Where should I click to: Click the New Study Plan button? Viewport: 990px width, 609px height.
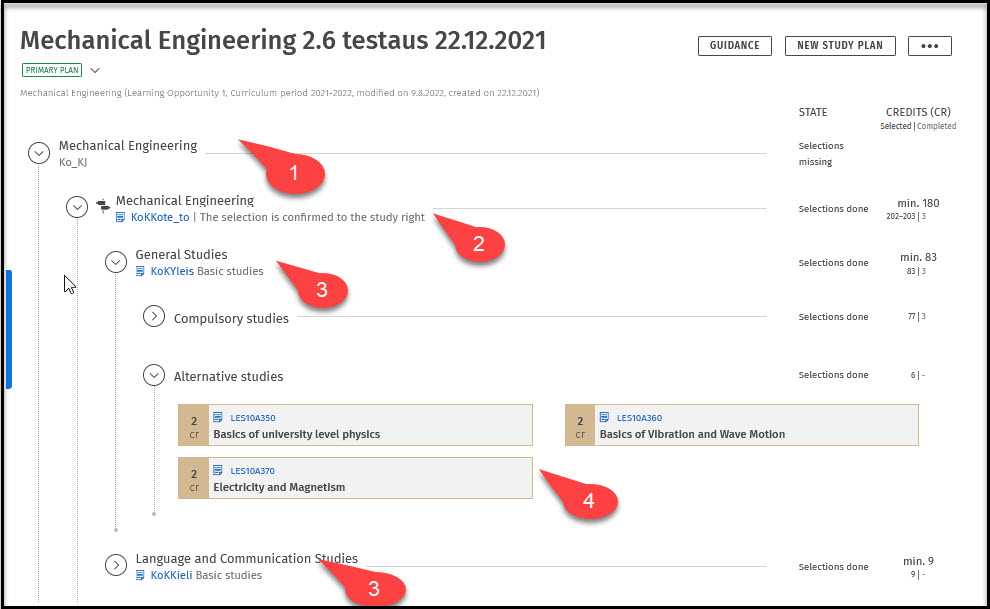840,46
